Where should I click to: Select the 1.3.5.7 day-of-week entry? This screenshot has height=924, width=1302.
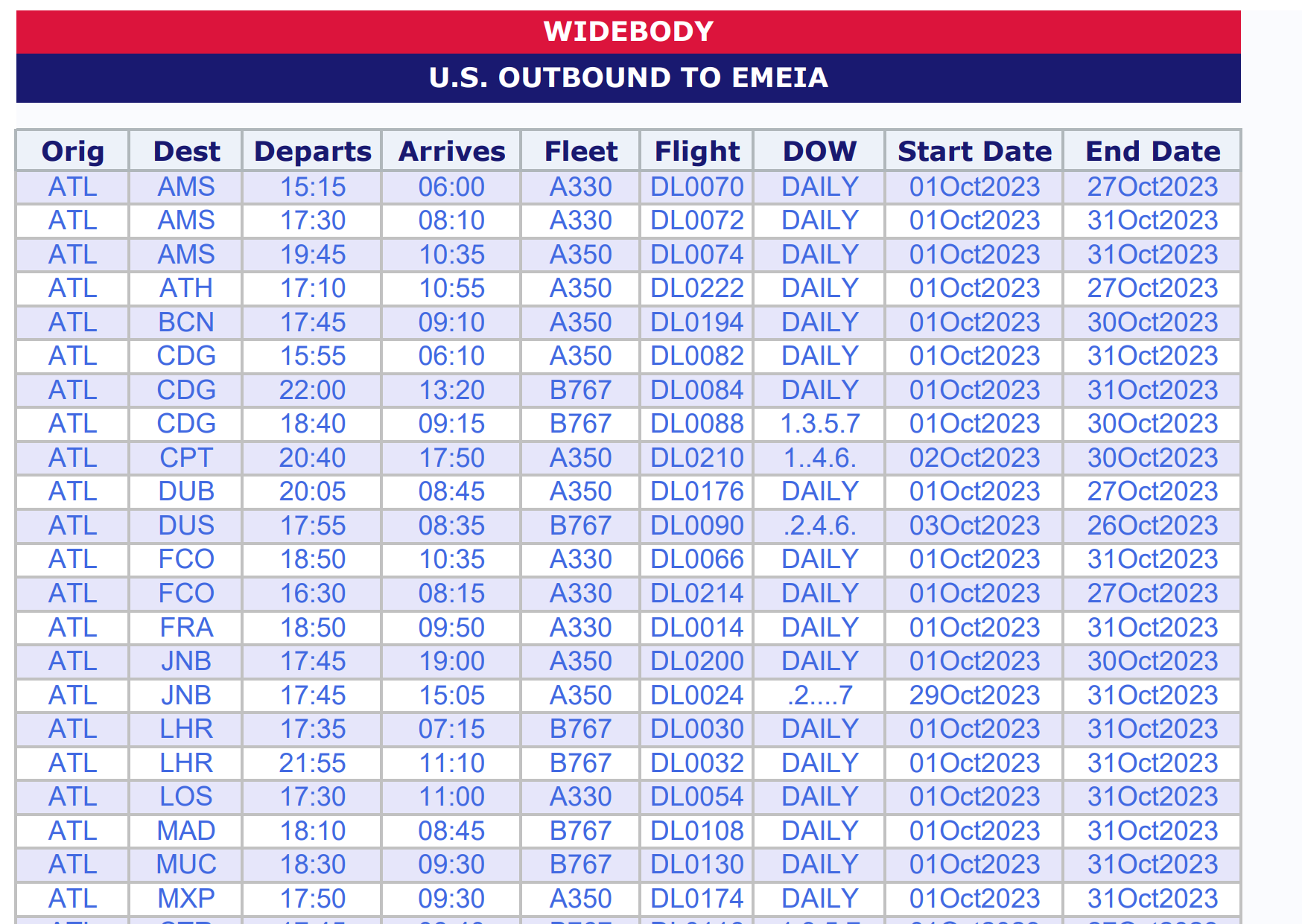(819, 424)
